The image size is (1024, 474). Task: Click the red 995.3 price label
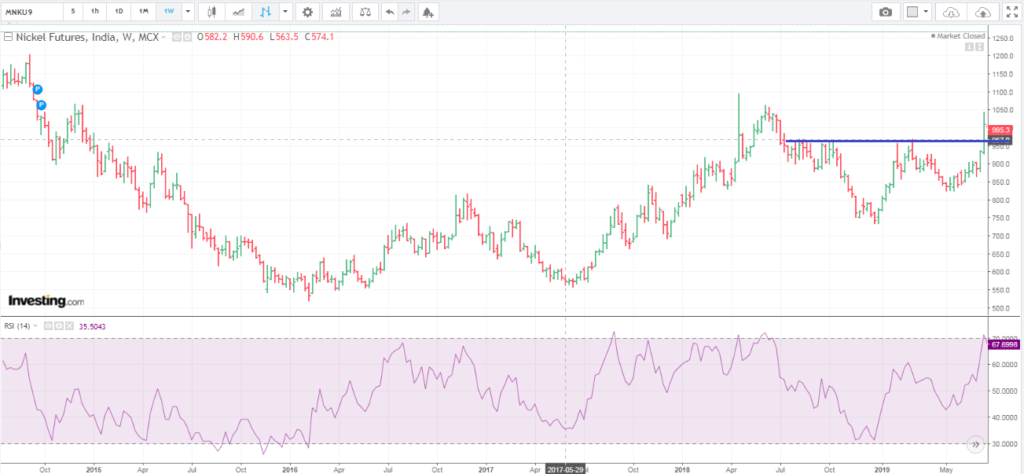[1001, 131]
